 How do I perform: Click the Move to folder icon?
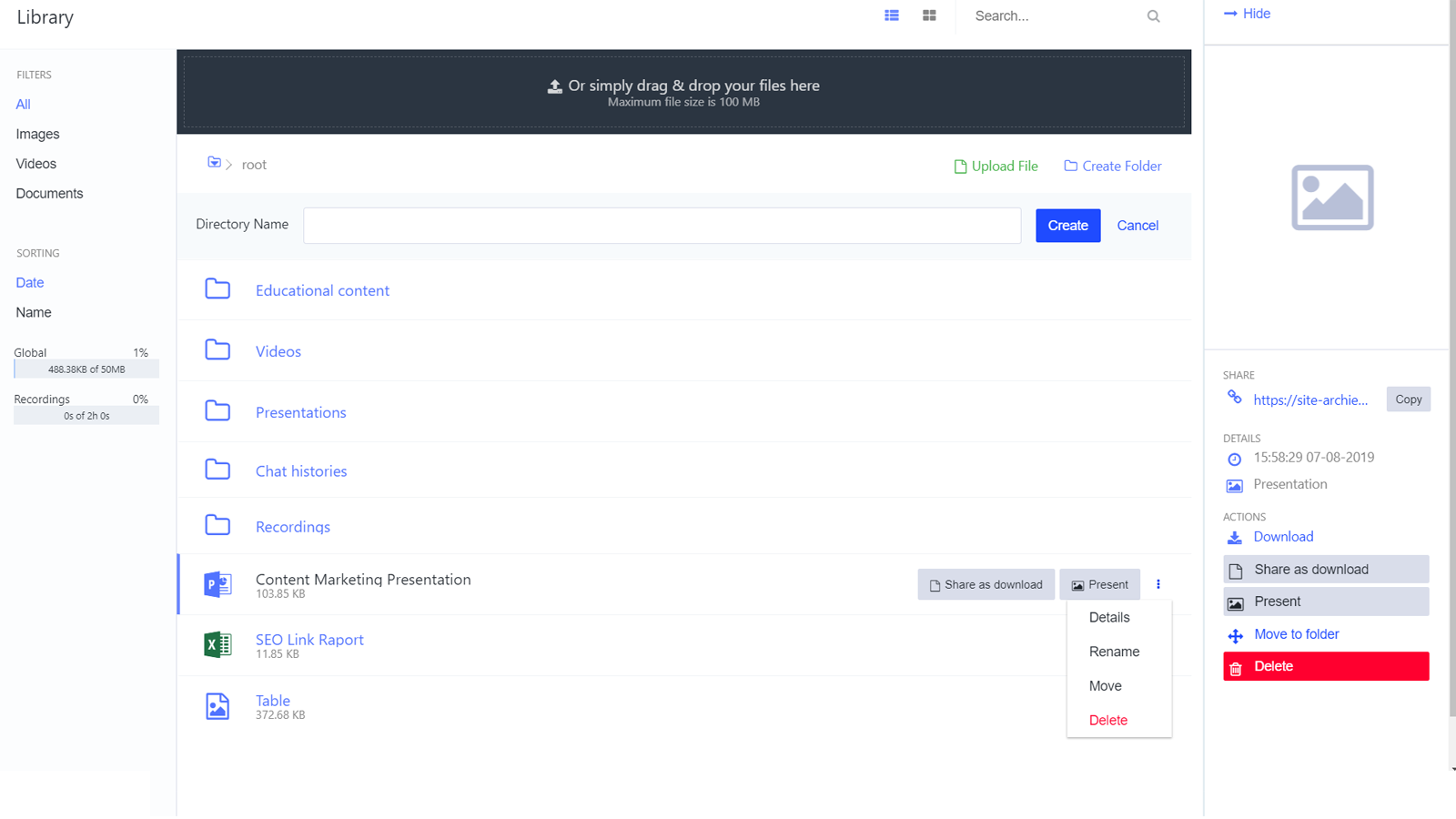(1235, 634)
